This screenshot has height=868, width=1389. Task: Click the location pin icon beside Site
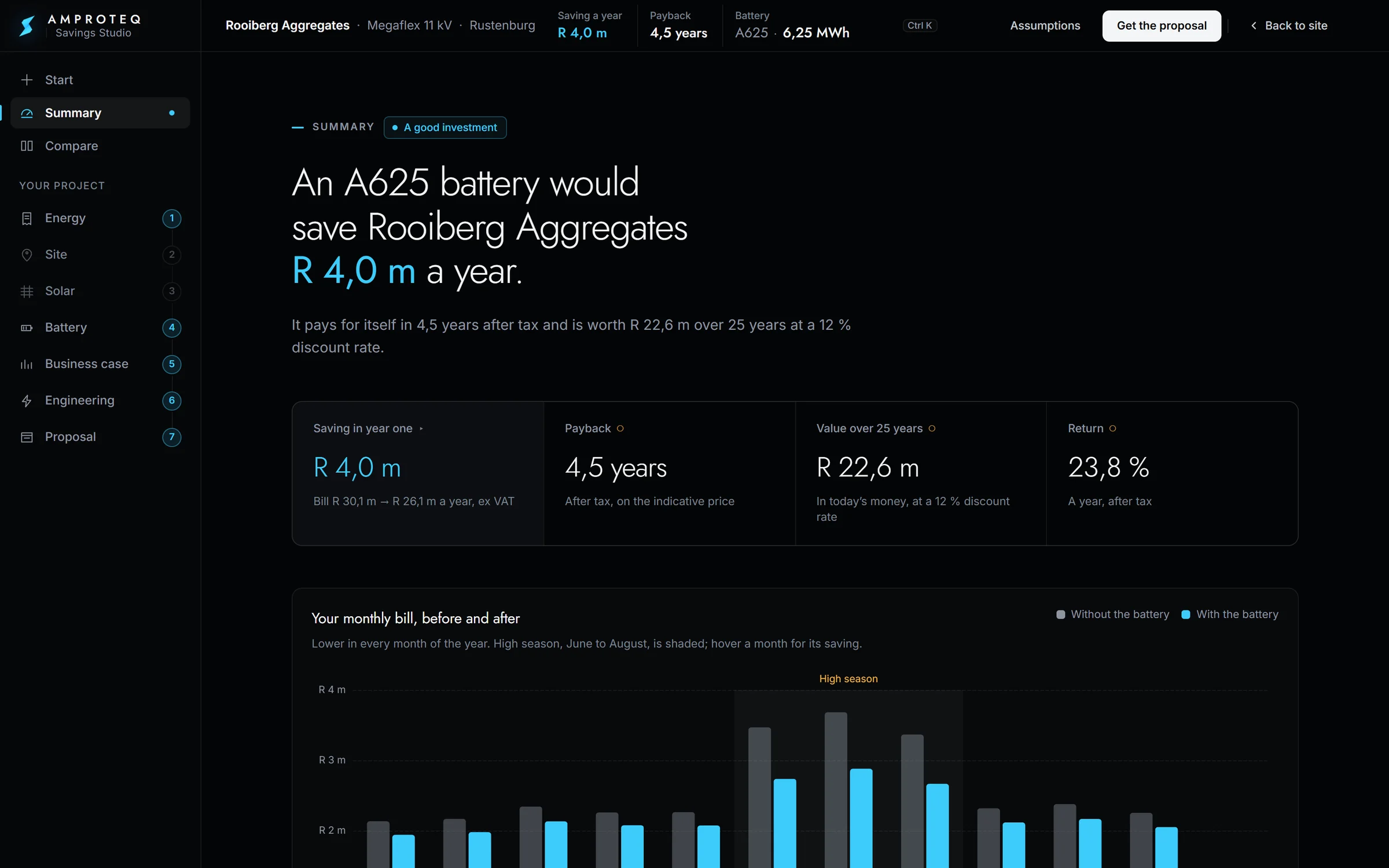(x=27, y=255)
